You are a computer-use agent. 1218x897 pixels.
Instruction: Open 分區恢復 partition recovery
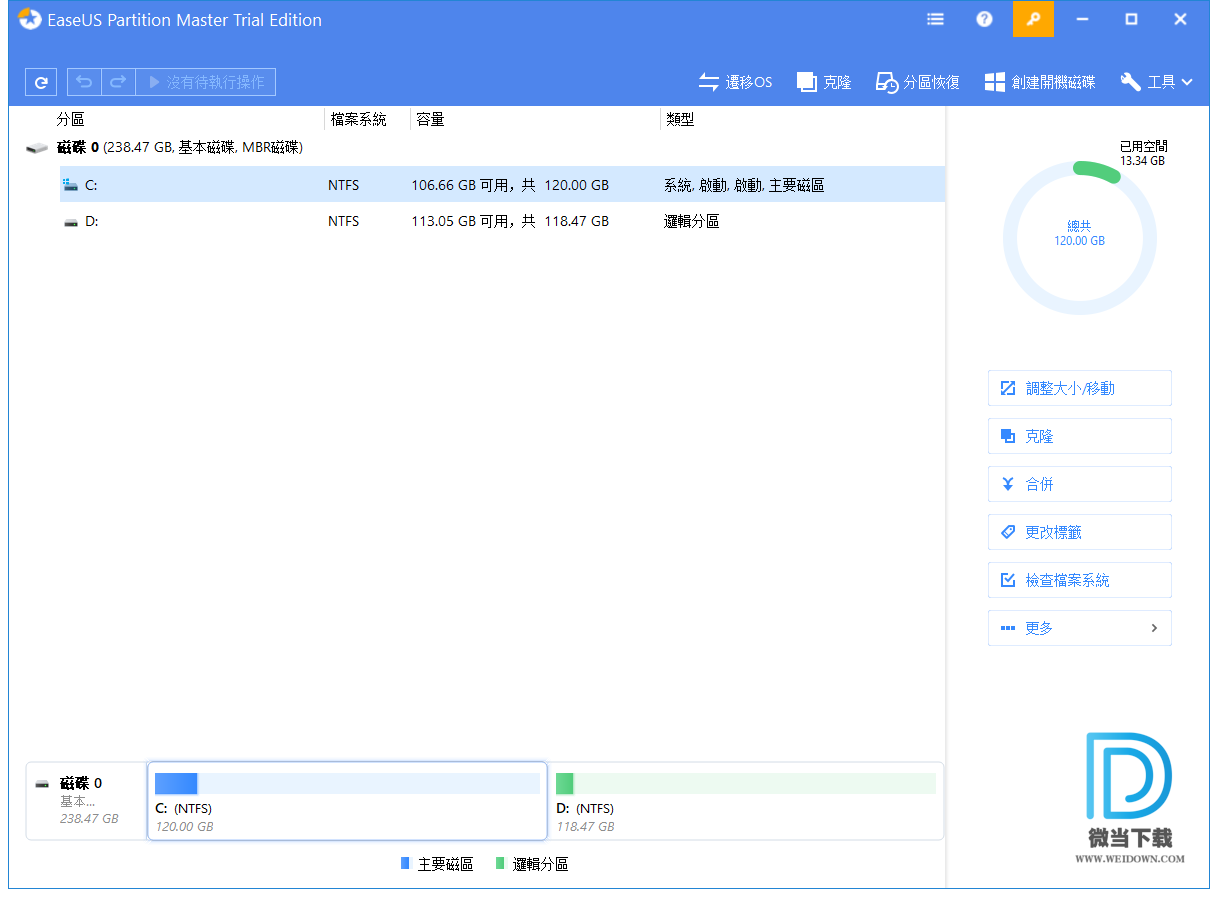point(917,82)
